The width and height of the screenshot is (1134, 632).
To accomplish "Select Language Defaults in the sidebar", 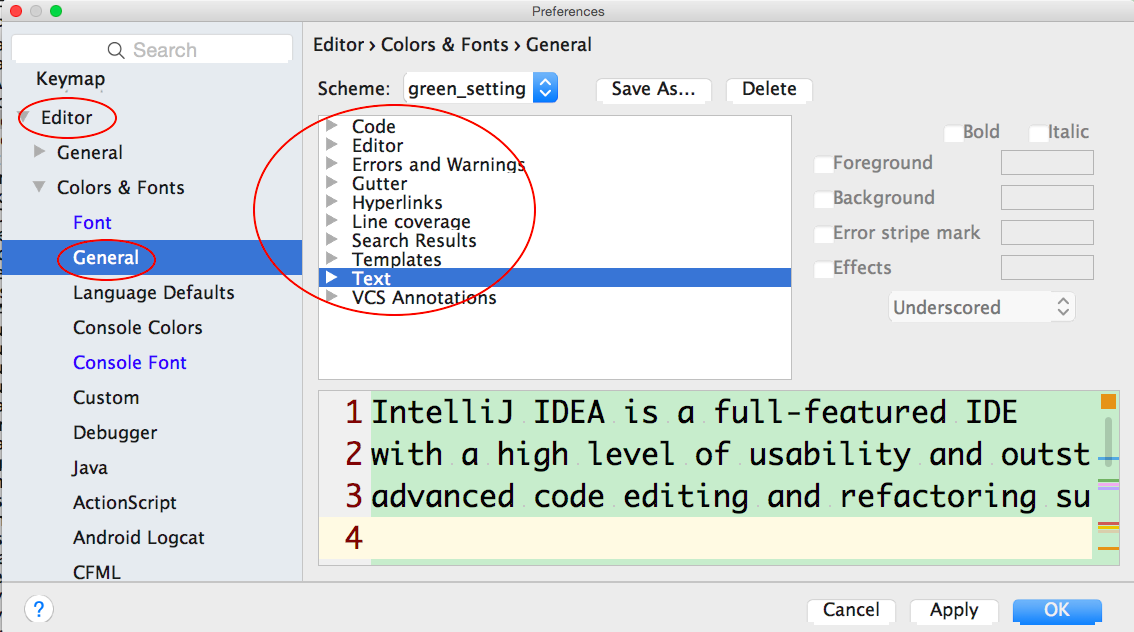I will 153,293.
